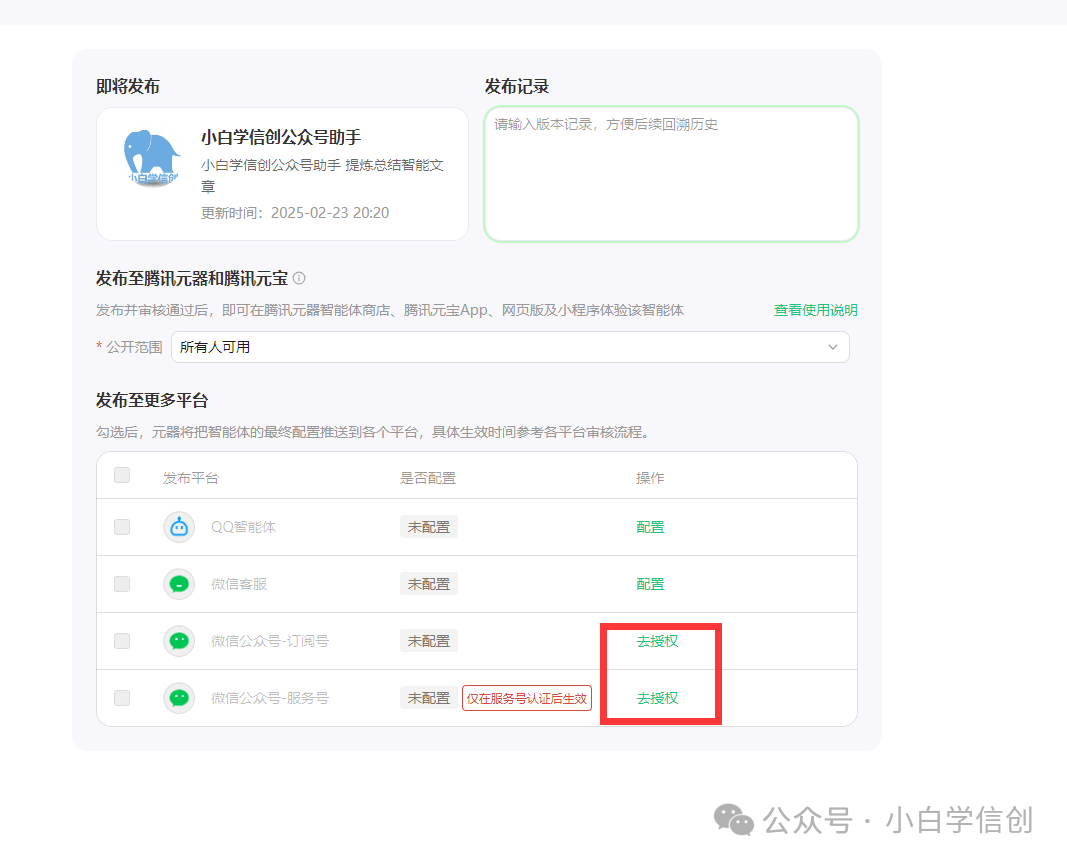Click the 未配置 tag in 订阅号 row
This screenshot has height=863, width=1067.
pos(429,641)
